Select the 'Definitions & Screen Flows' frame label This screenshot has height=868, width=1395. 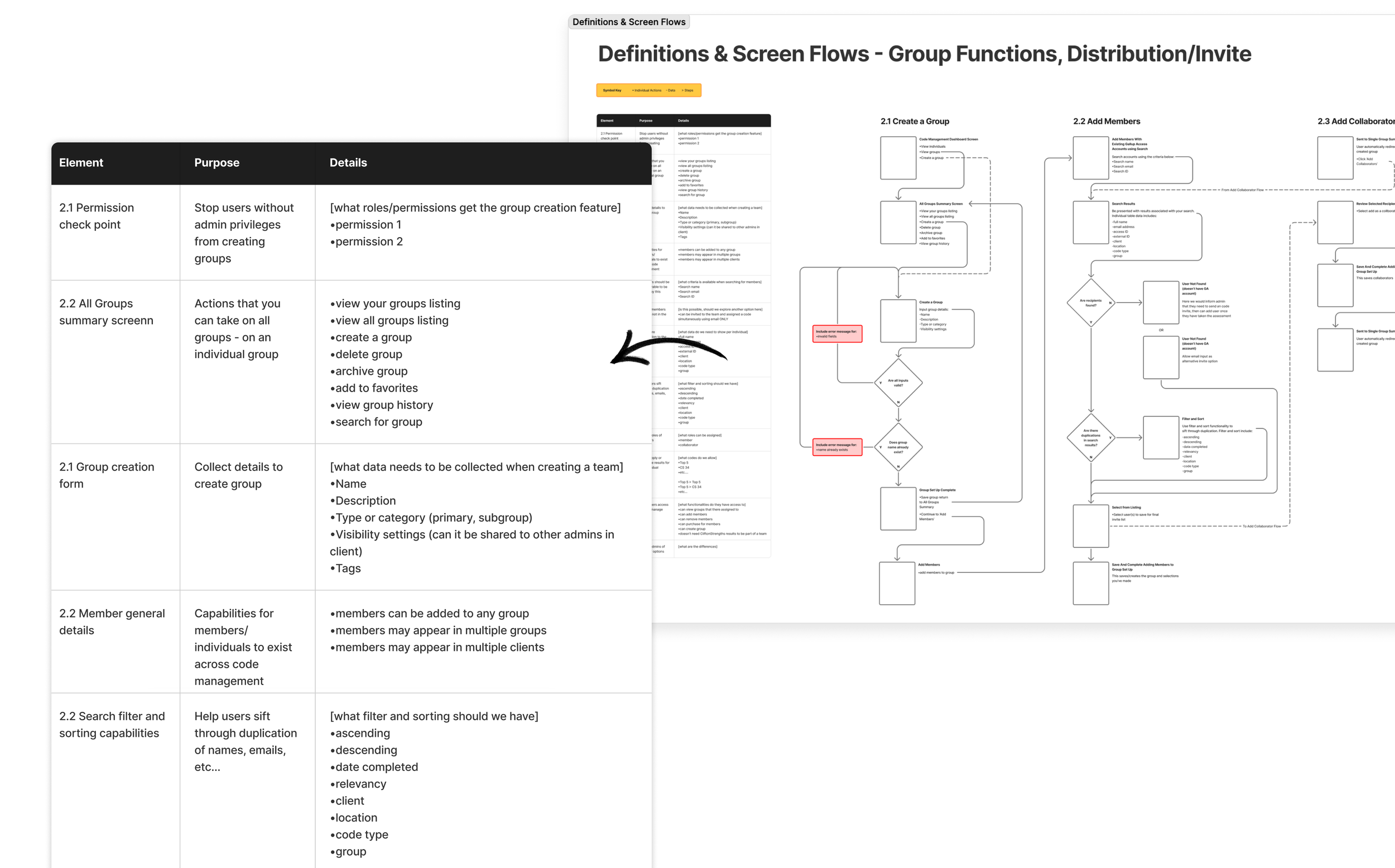point(629,22)
